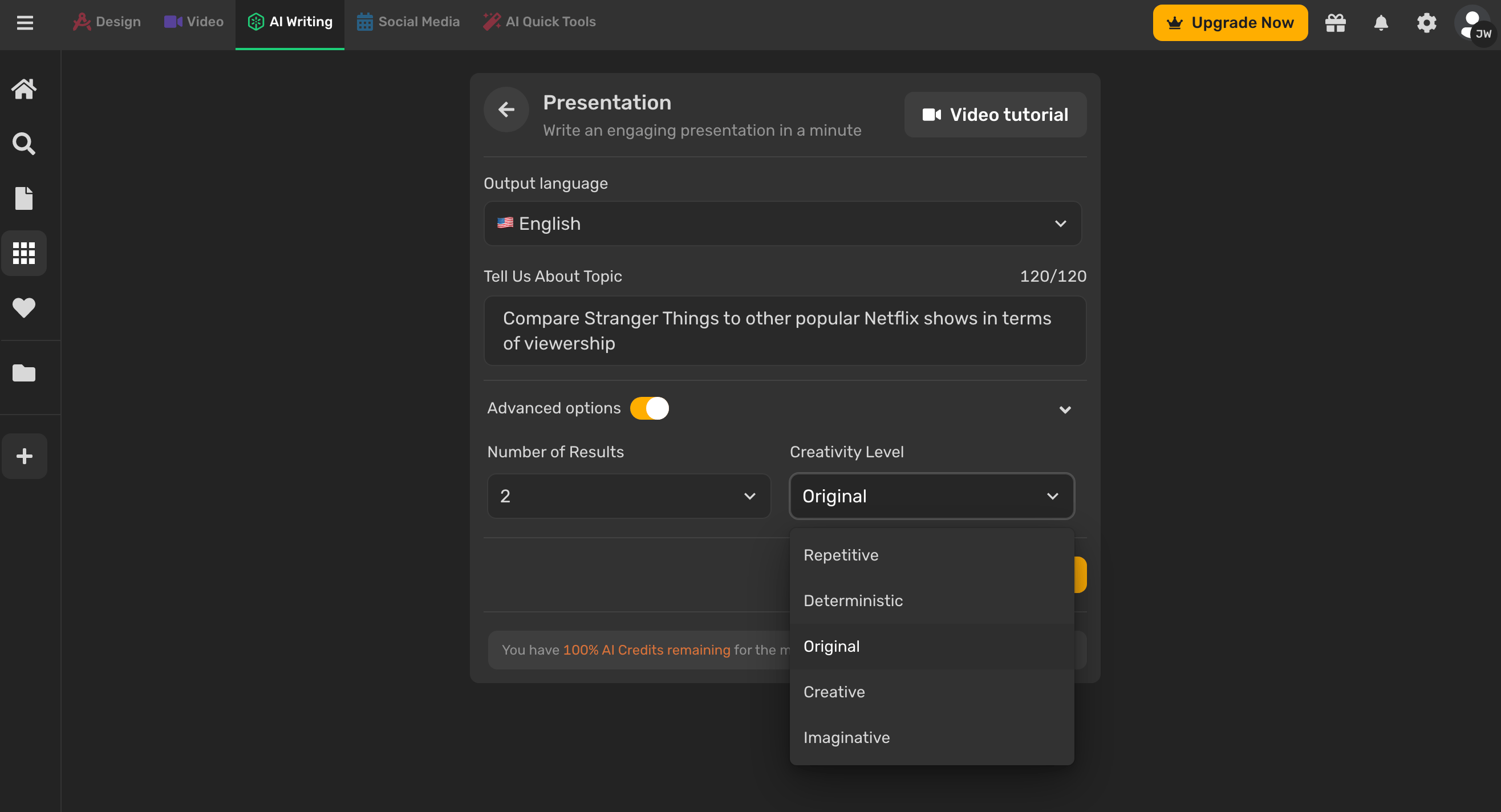This screenshot has height=812, width=1501.
Task: Go back with the arrow button
Action: 506,109
